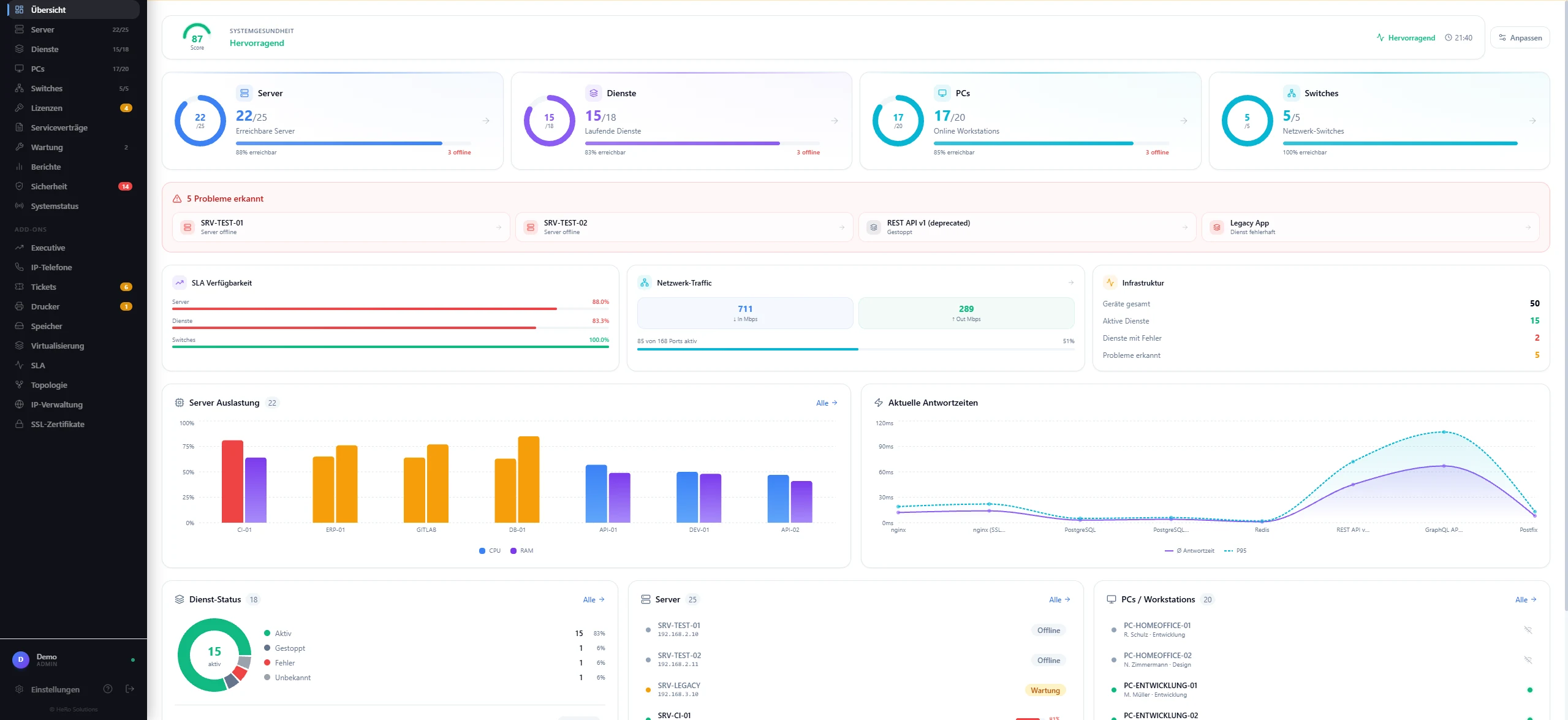This screenshot has height=720, width=1568.
Task: Open the PCs summary card arrow
Action: (1184, 121)
